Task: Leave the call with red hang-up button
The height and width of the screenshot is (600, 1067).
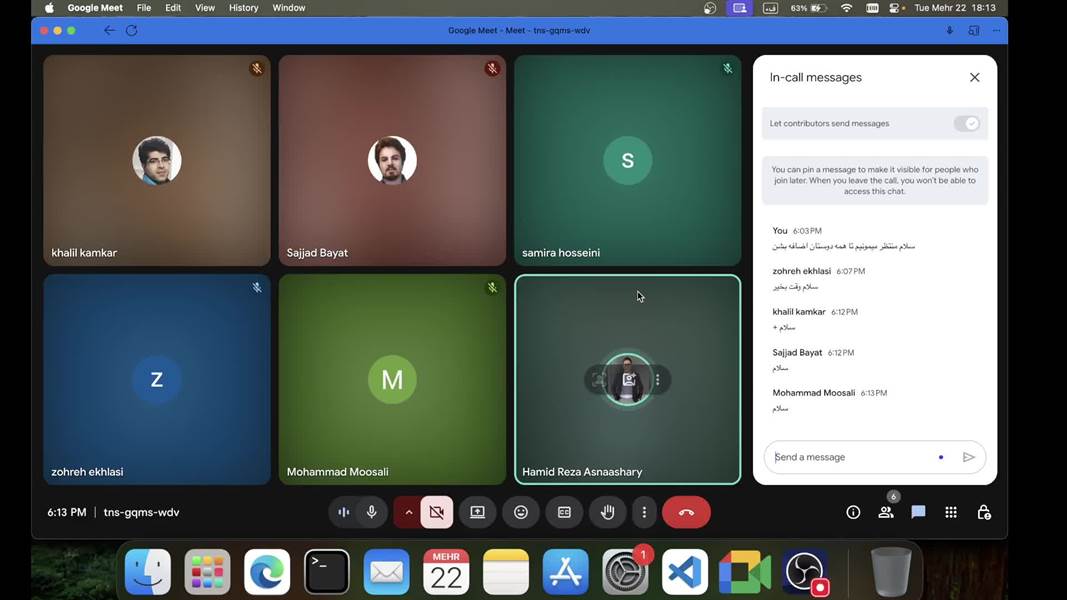Action: [x=686, y=512]
